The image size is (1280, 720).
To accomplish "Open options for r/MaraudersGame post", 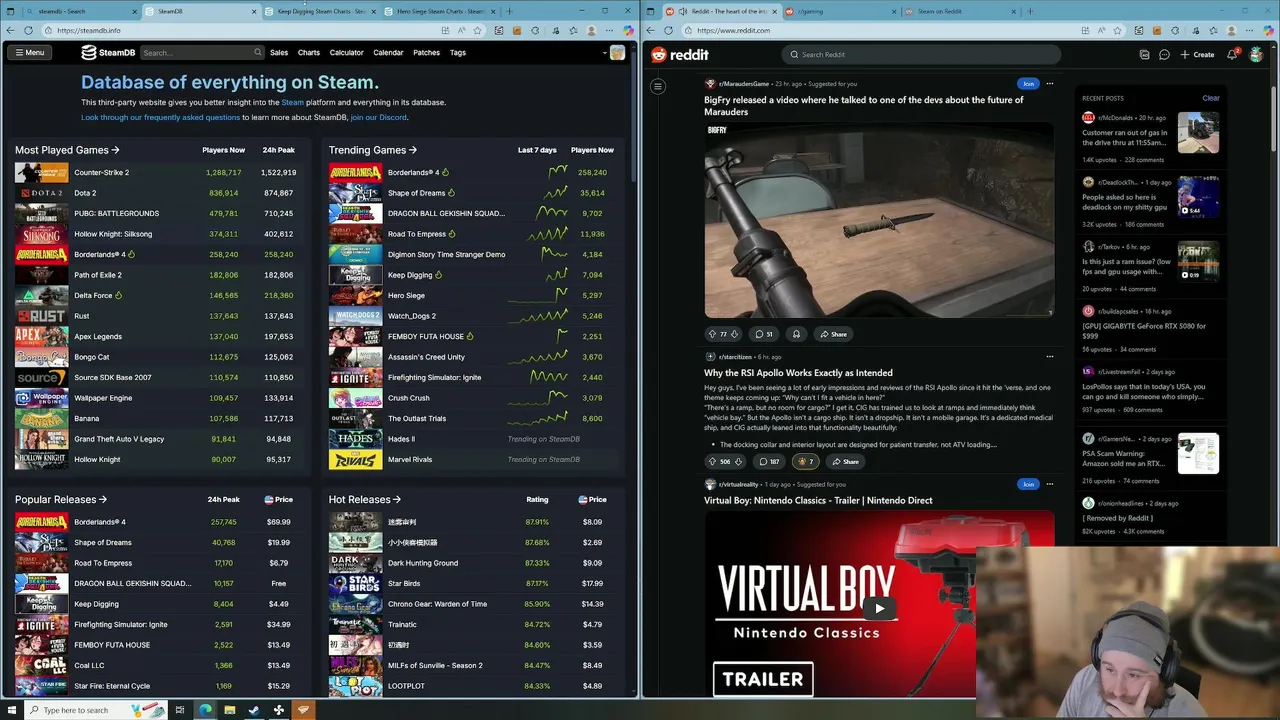I will pos(1049,84).
